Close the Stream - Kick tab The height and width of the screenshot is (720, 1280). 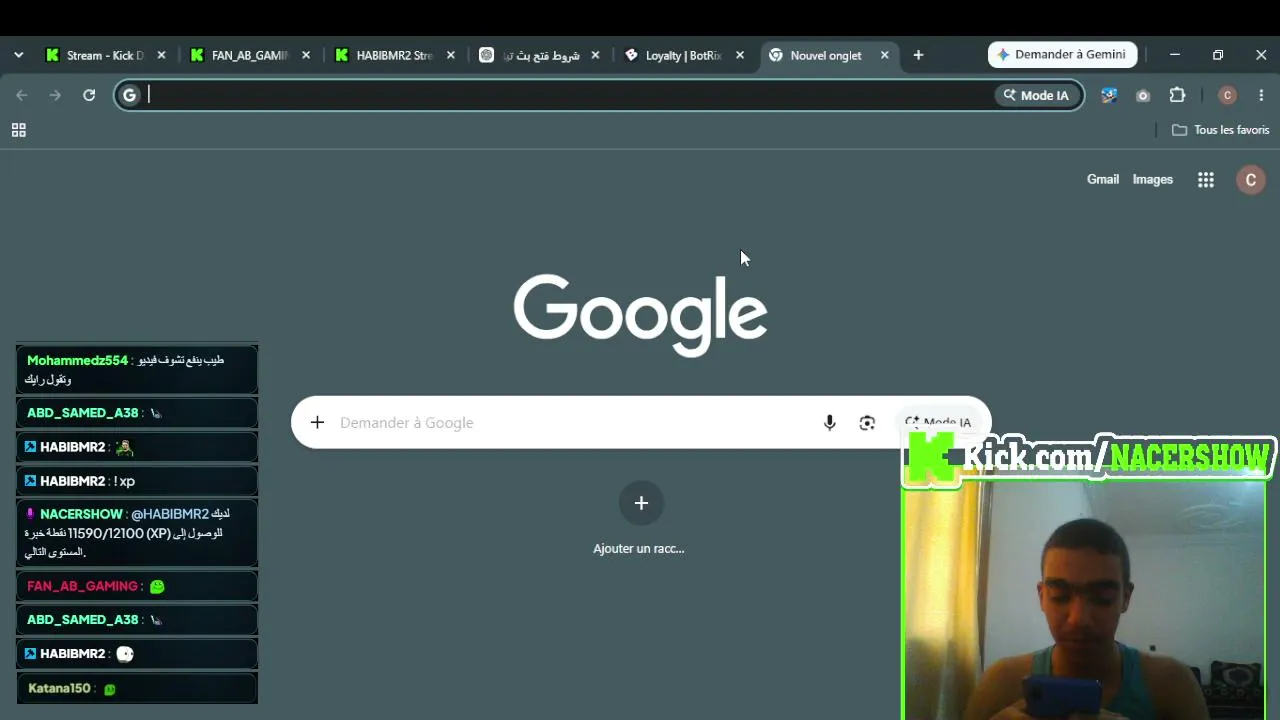pos(161,55)
